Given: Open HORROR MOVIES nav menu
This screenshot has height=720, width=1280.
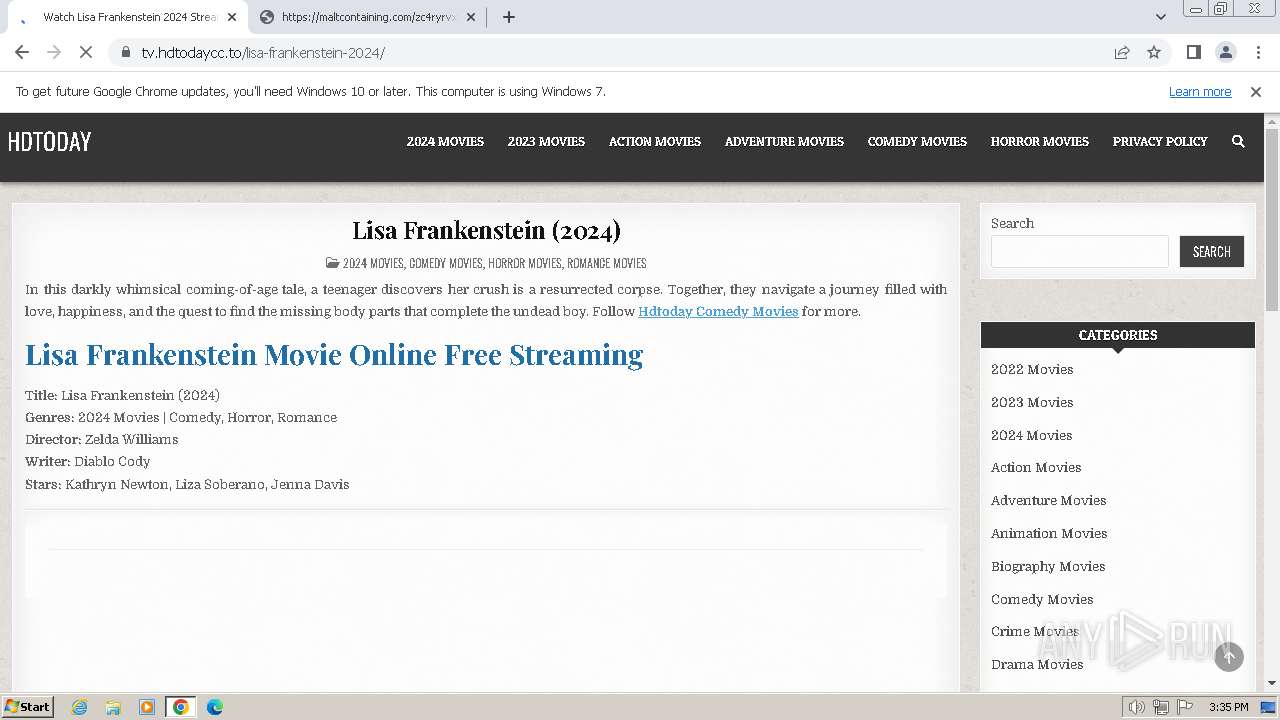Looking at the screenshot, I should 1040,142.
